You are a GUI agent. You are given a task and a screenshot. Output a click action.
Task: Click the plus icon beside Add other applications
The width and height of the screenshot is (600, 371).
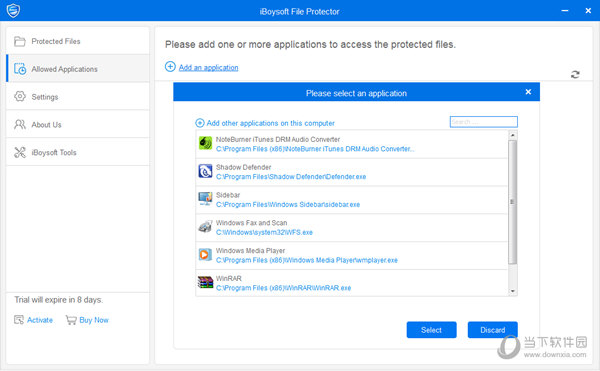(x=200, y=123)
